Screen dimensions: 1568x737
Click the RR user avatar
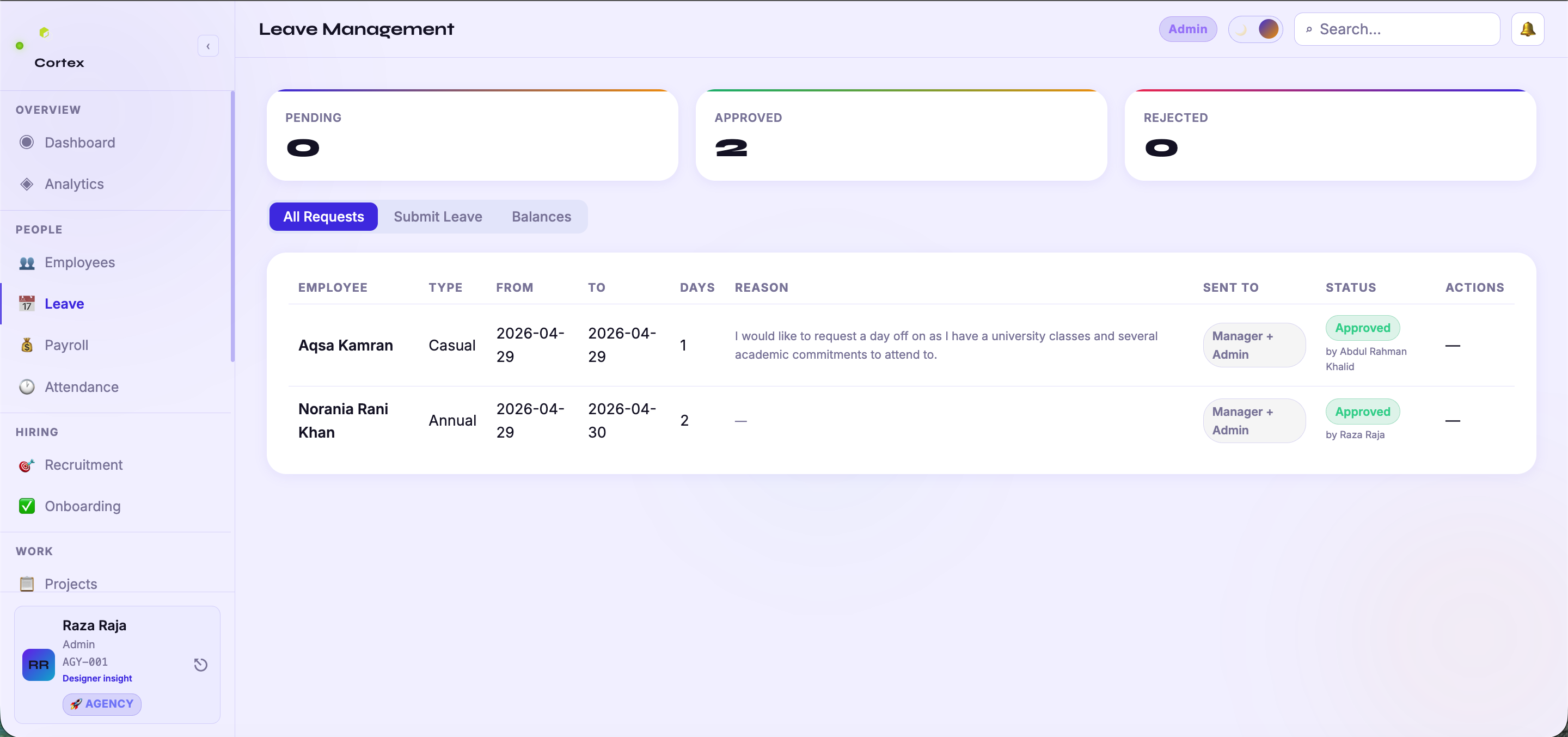pyautogui.click(x=38, y=665)
